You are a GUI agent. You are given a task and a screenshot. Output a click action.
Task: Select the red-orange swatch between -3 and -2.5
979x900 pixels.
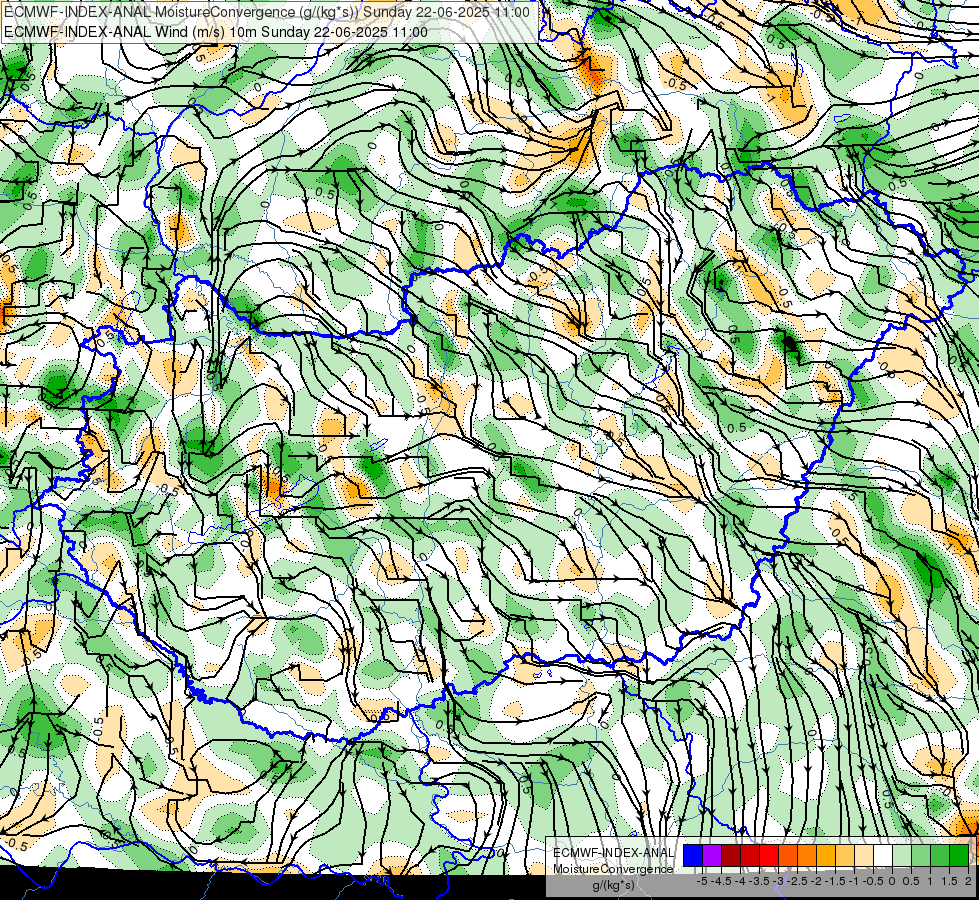(788, 856)
